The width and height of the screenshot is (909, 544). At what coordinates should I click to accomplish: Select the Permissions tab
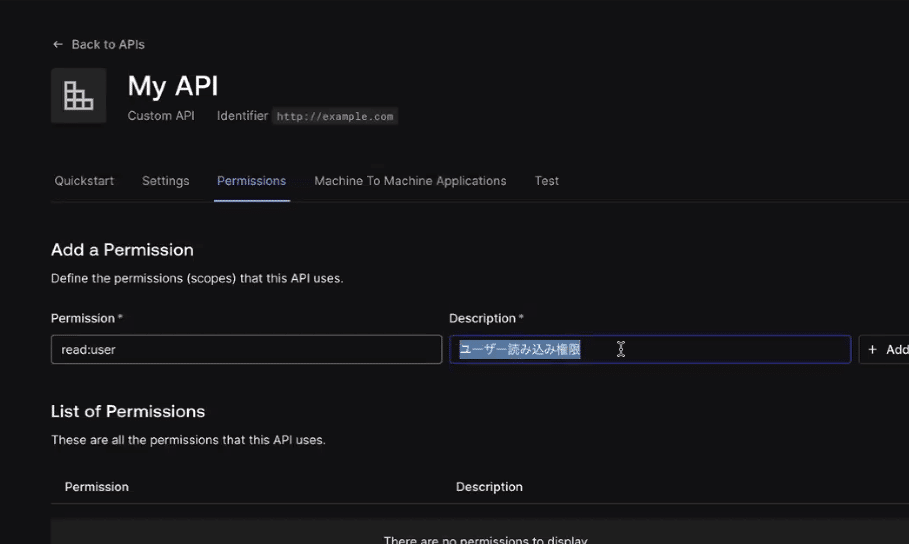coord(252,181)
